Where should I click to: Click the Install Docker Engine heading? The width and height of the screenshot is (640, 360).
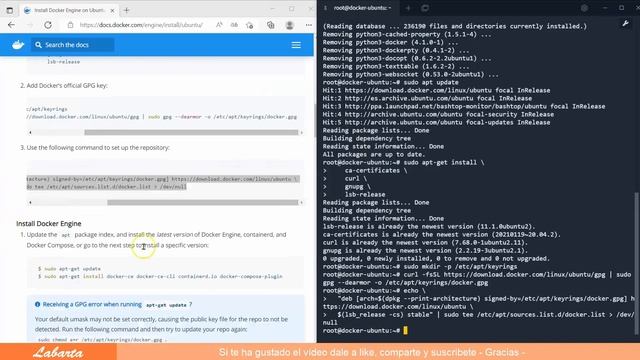(49, 224)
